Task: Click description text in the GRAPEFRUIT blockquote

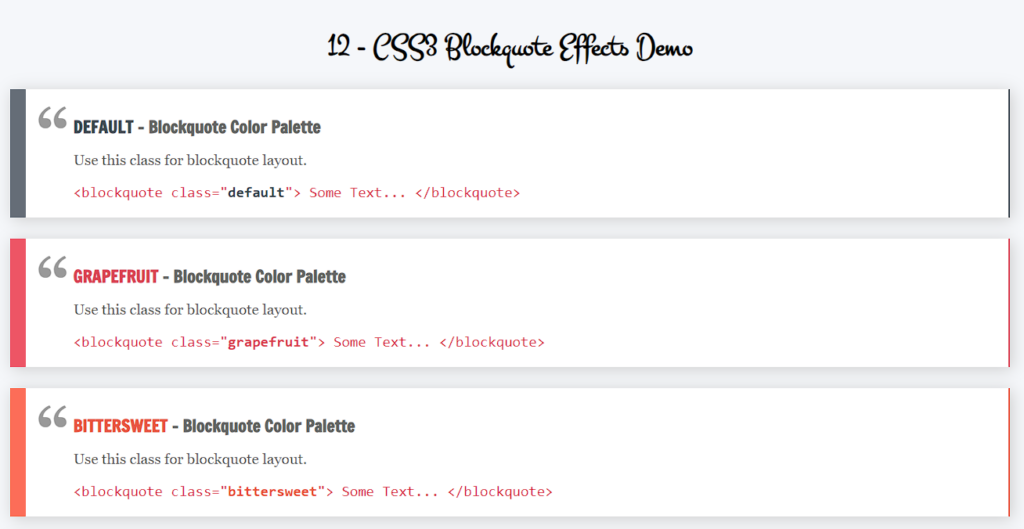Action: pos(190,310)
